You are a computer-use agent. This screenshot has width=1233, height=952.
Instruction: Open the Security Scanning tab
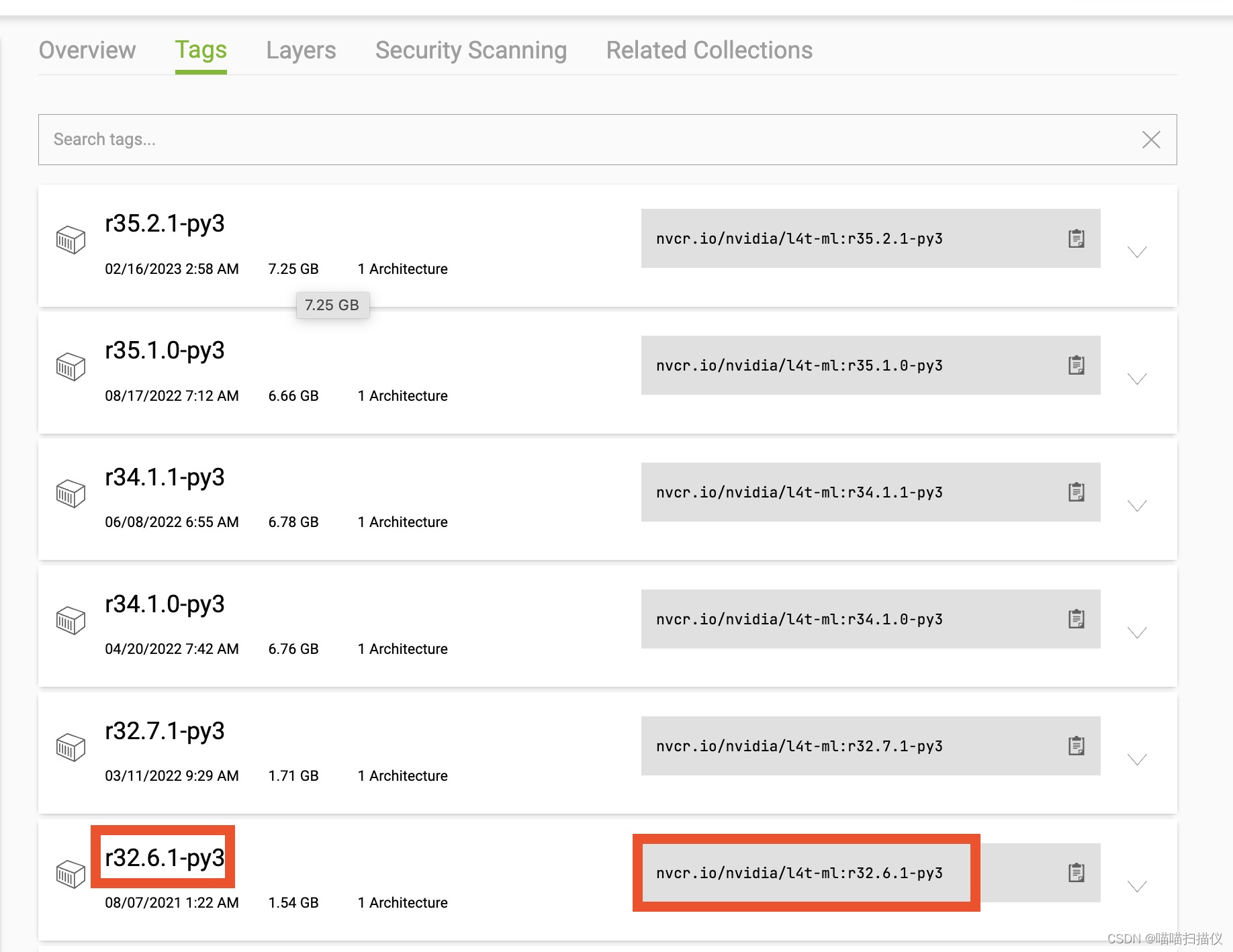471,50
